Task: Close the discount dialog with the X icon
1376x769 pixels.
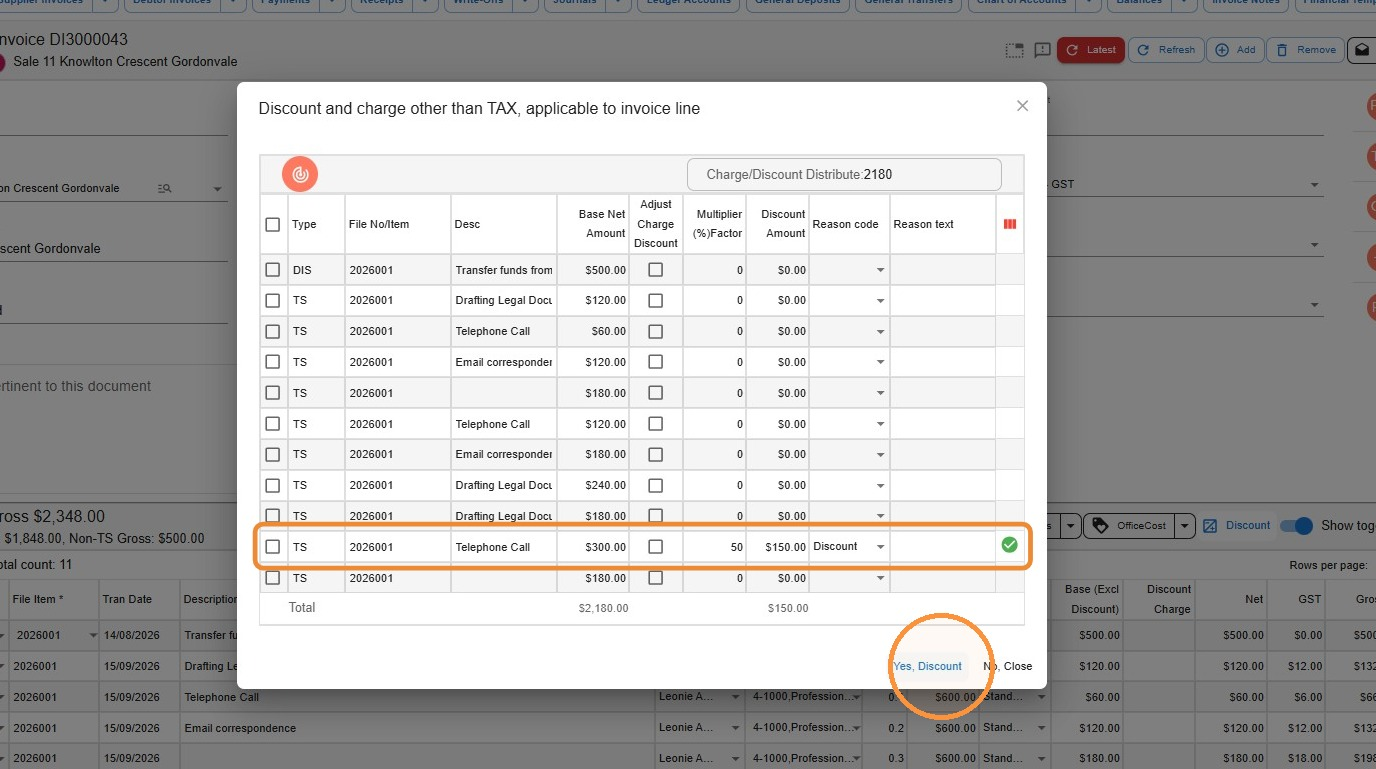Action: pyautogui.click(x=1022, y=106)
